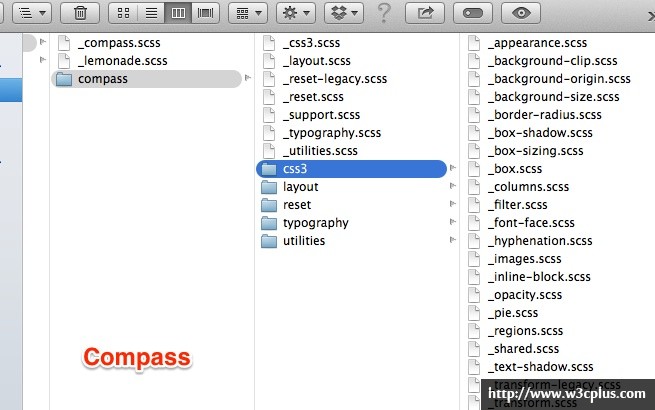Select the _background-clip.scss file
Image resolution: width=655 pixels, height=410 pixels.
pyautogui.click(x=552, y=61)
